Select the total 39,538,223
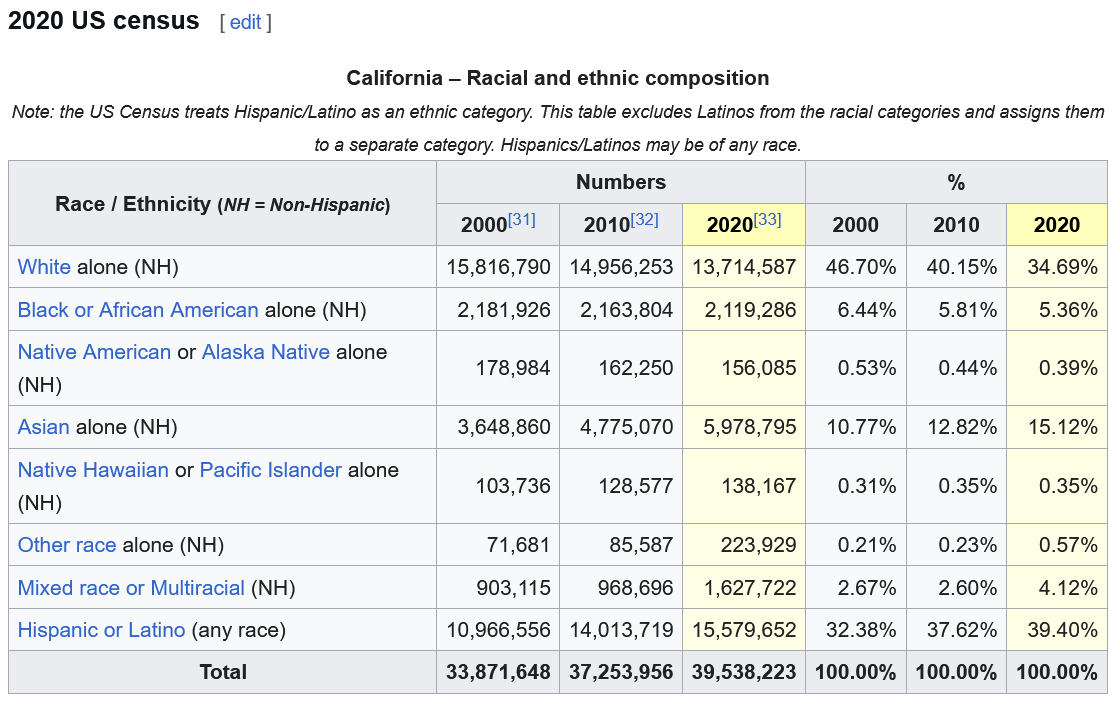Image resolution: width=1120 pixels, height=706 pixels. pyautogui.click(x=744, y=672)
